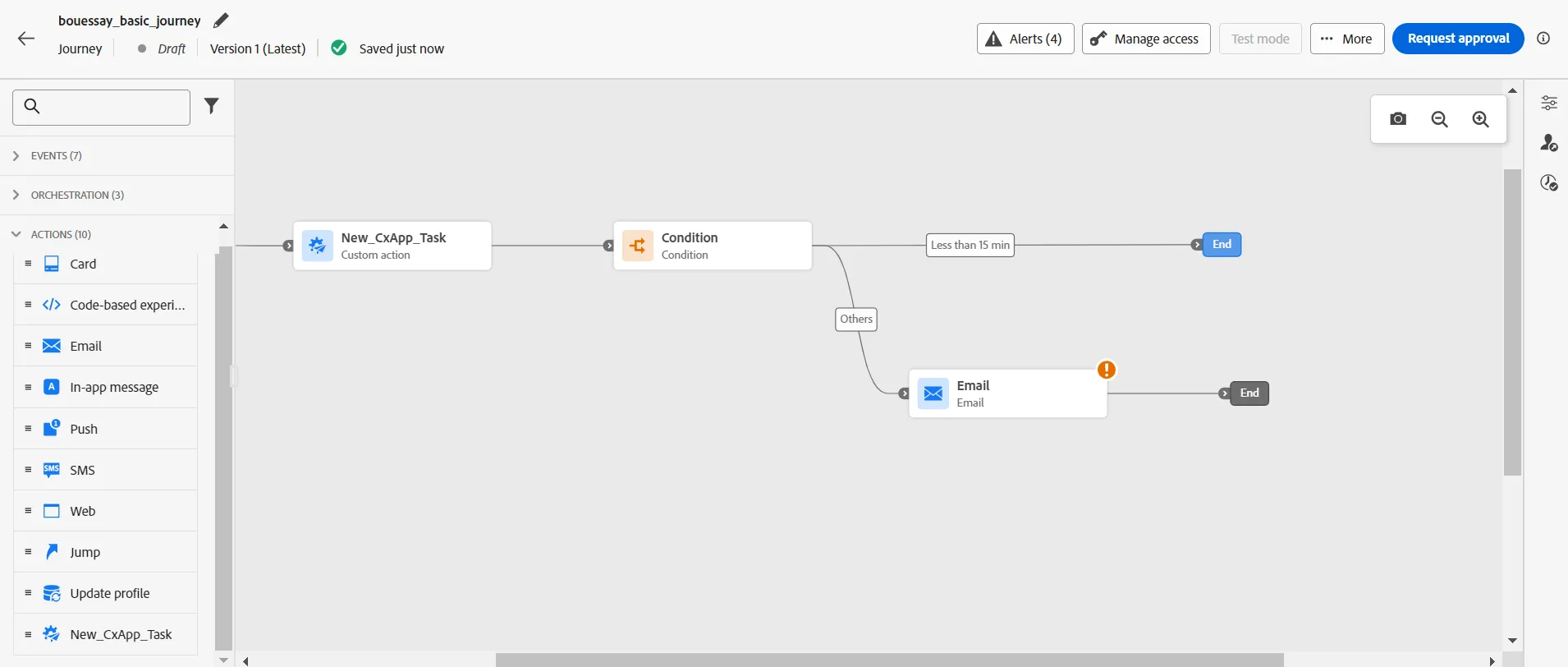Open the filter icon beside search
This screenshot has height=667, width=1568.
(212, 106)
